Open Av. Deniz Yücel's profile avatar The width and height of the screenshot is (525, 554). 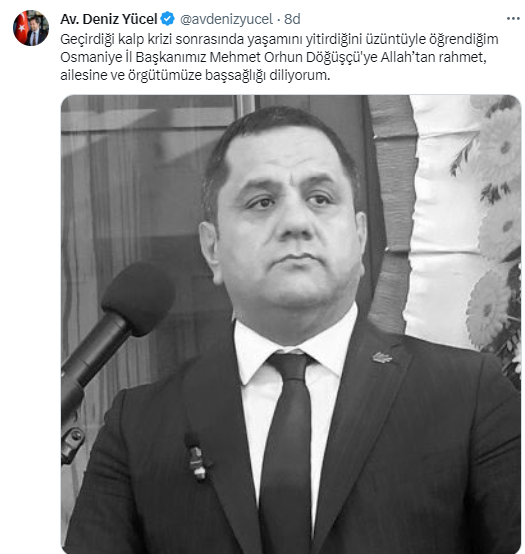[x=31, y=28]
